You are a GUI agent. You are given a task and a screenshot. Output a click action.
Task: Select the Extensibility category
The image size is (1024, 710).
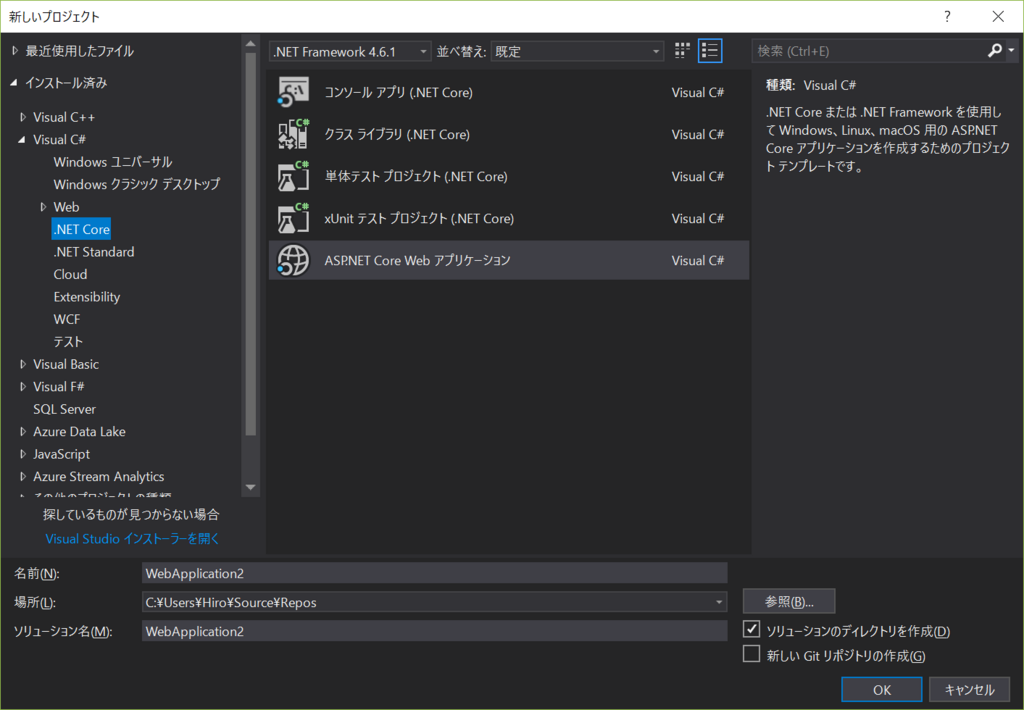coord(87,297)
